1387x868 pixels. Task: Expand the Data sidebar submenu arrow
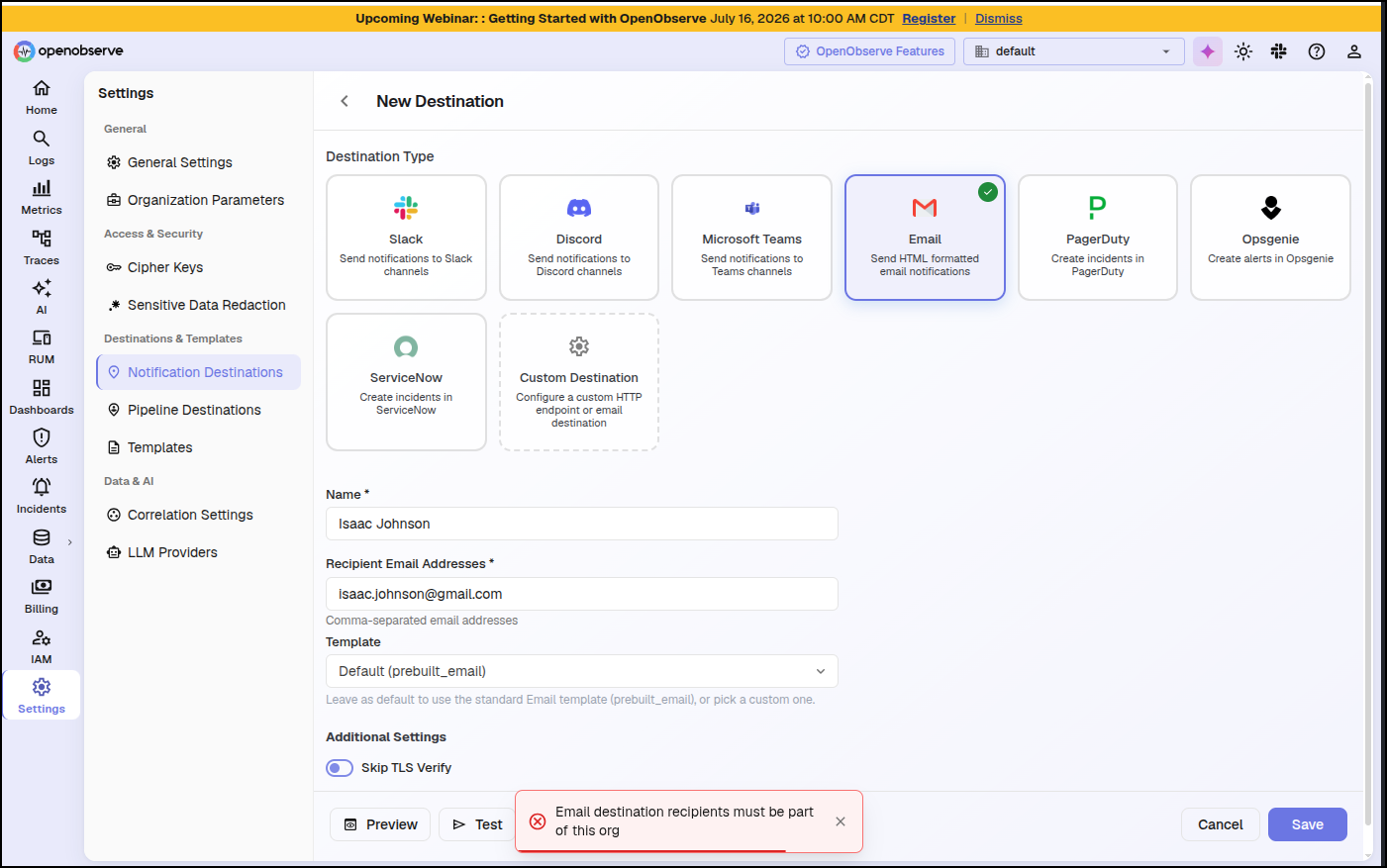[x=70, y=542]
